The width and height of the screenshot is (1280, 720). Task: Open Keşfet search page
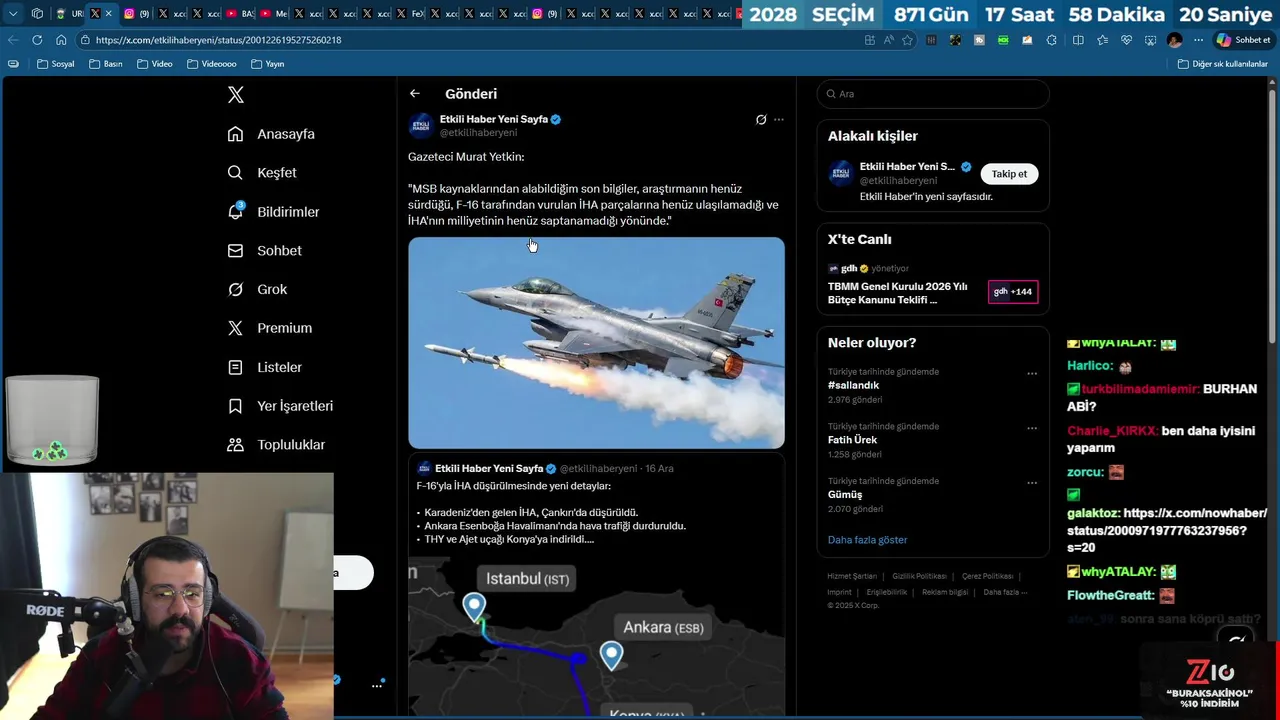tap(262, 173)
